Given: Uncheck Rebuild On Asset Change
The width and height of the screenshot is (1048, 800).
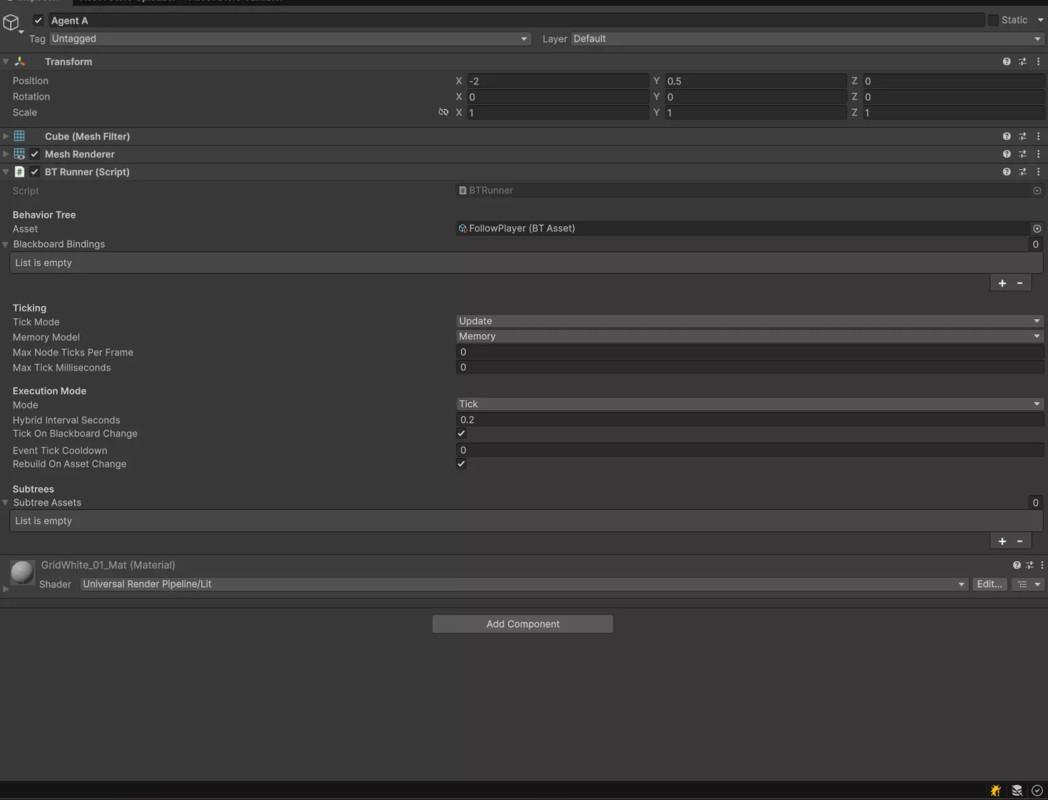Looking at the screenshot, I should 461,464.
